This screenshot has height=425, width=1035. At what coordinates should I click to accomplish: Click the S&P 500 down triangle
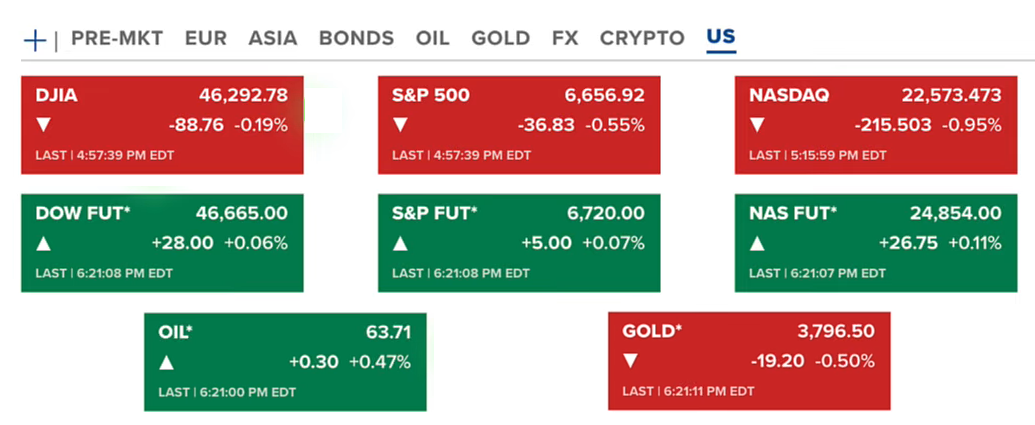coord(400,126)
